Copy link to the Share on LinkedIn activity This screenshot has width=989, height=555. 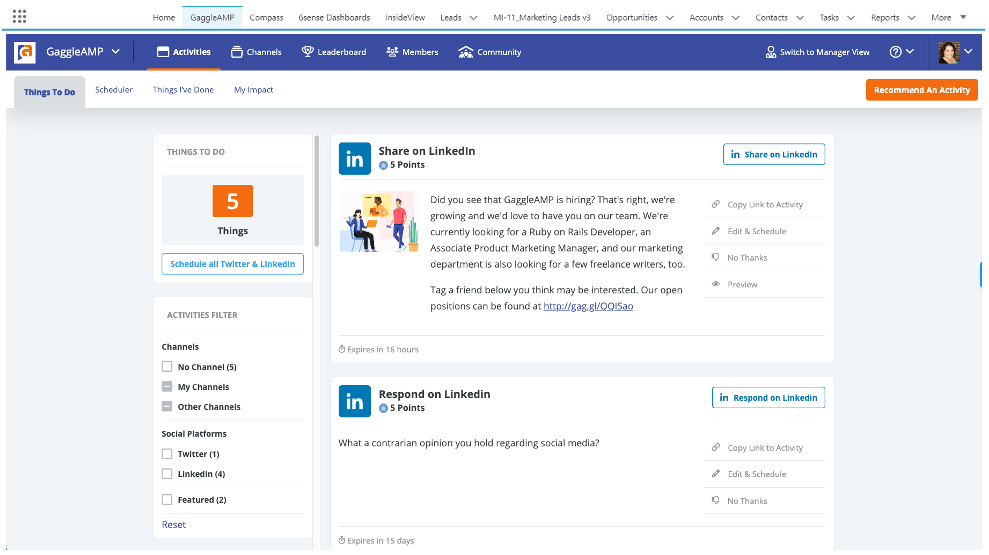764,204
